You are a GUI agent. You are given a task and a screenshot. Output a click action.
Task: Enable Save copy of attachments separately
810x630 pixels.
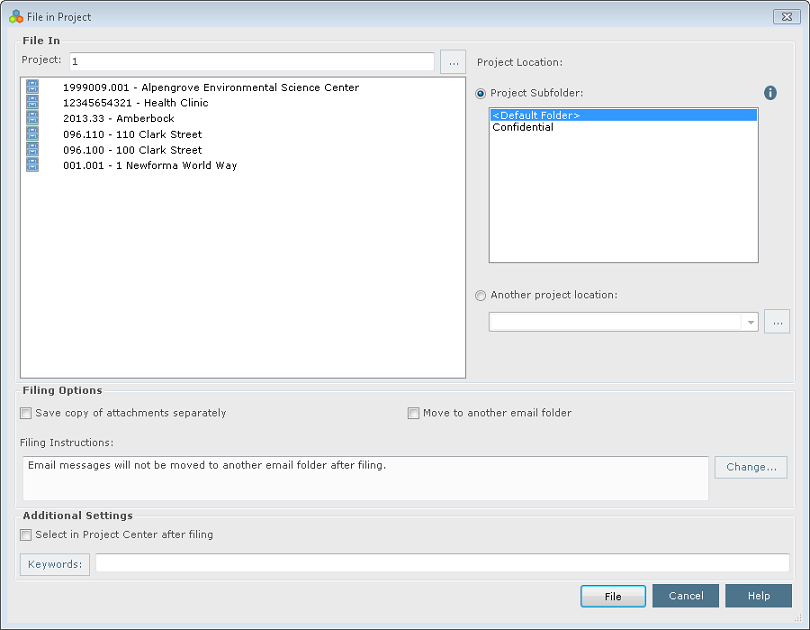(26, 413)
